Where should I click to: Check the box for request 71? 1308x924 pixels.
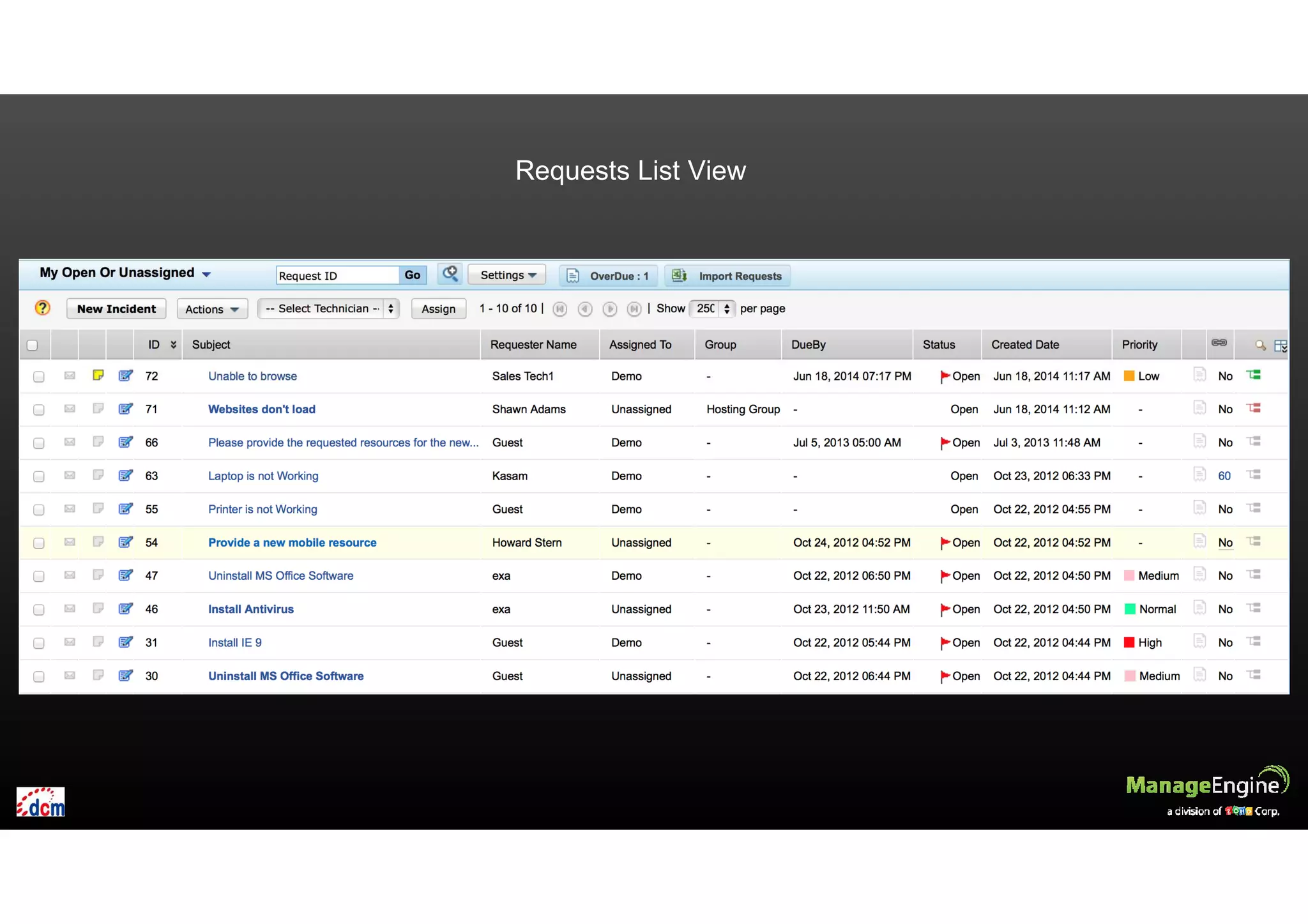coord(39,410)
